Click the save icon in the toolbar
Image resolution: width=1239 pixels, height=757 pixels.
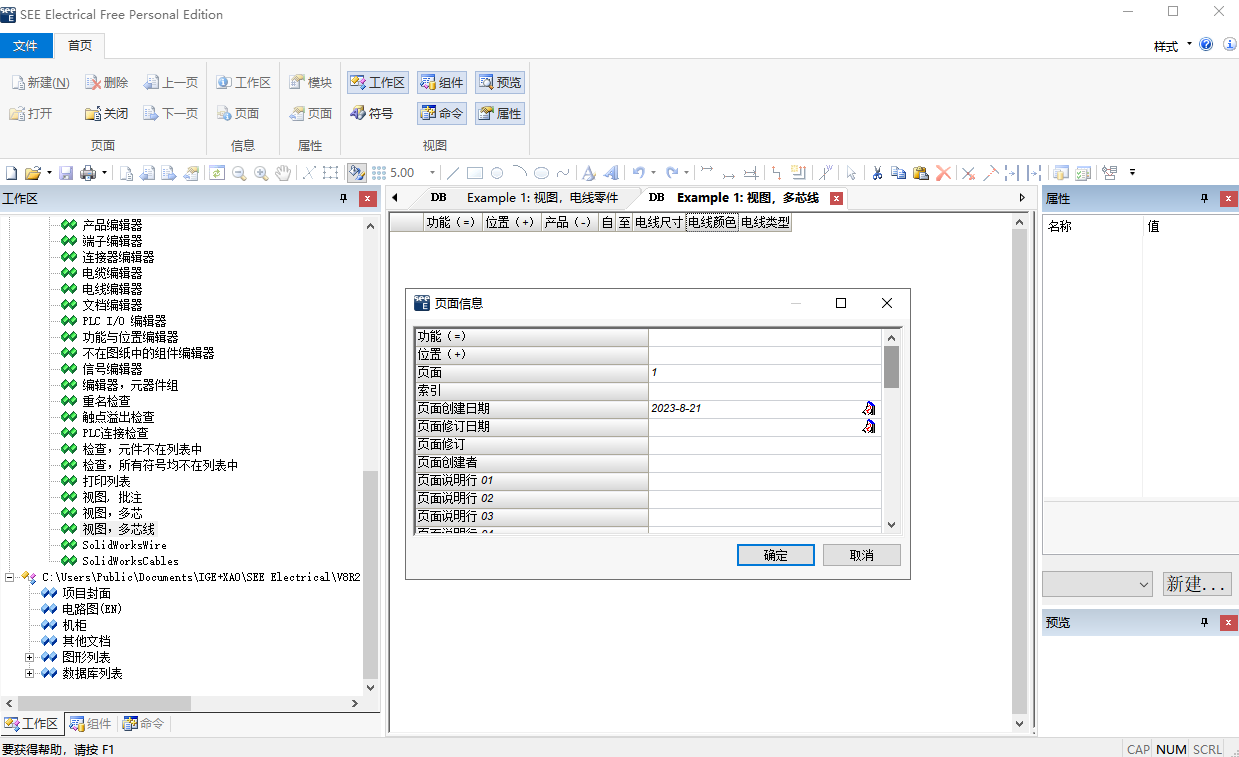(66, 173)
